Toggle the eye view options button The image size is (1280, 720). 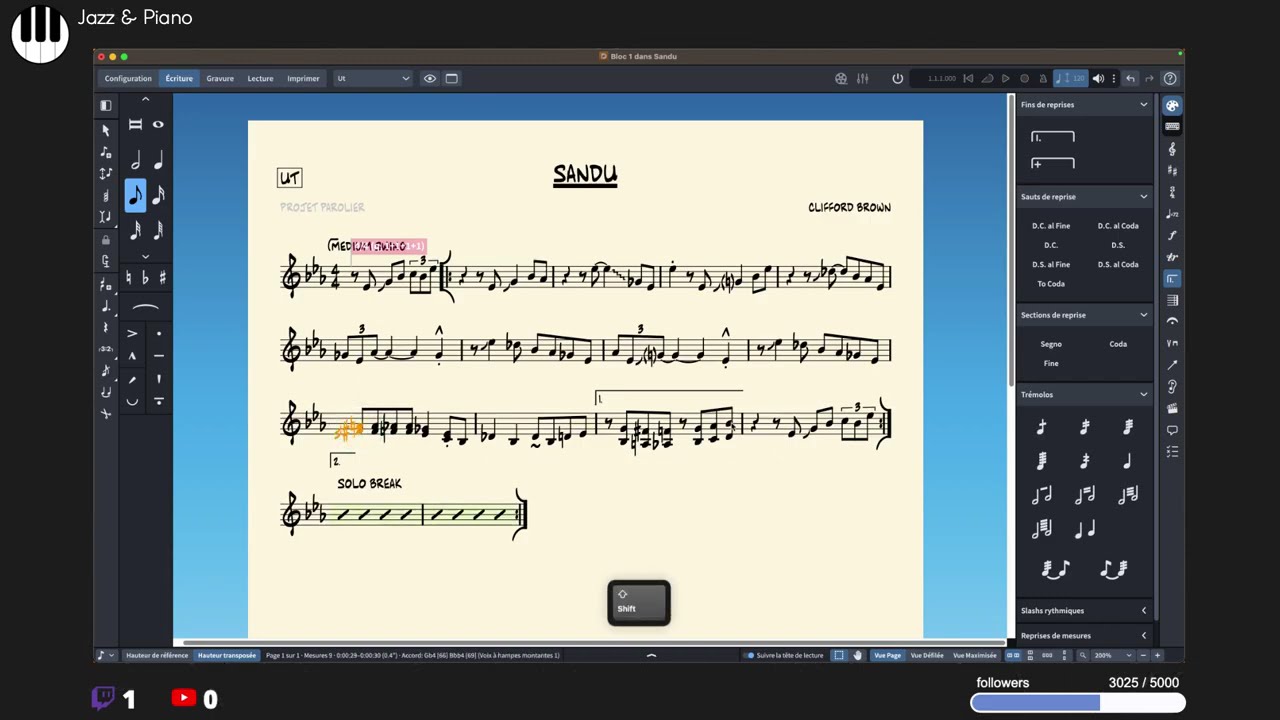click(430, 78)
